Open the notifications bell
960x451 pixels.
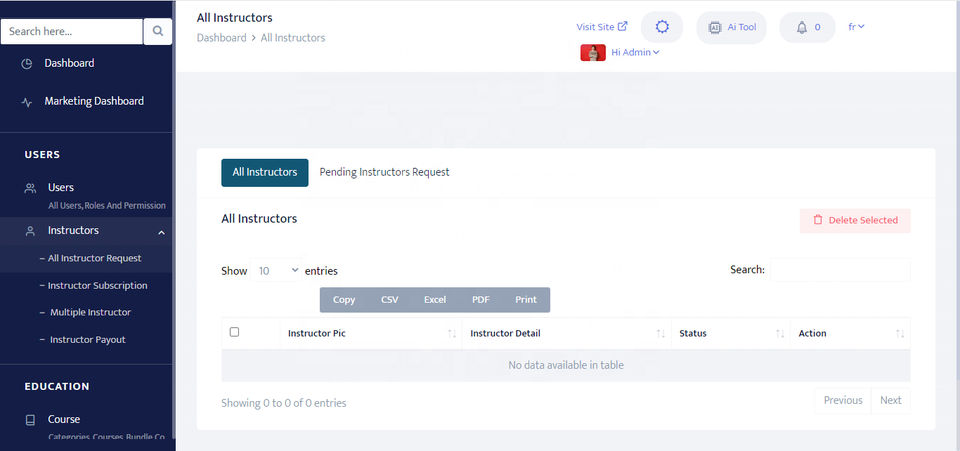coord(802,28)
